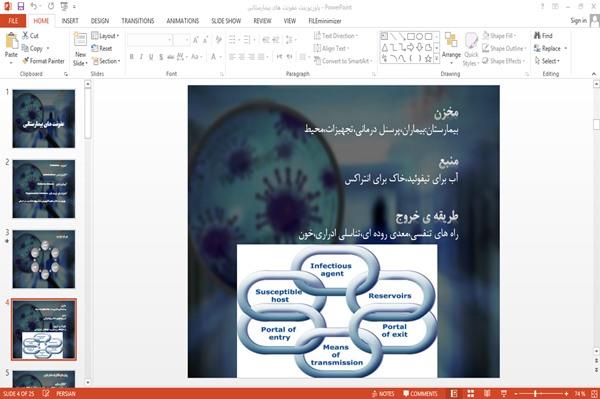This screenshot has height=399, width=600.
Task: Open the Replace tool
Action: pos(550,48)
